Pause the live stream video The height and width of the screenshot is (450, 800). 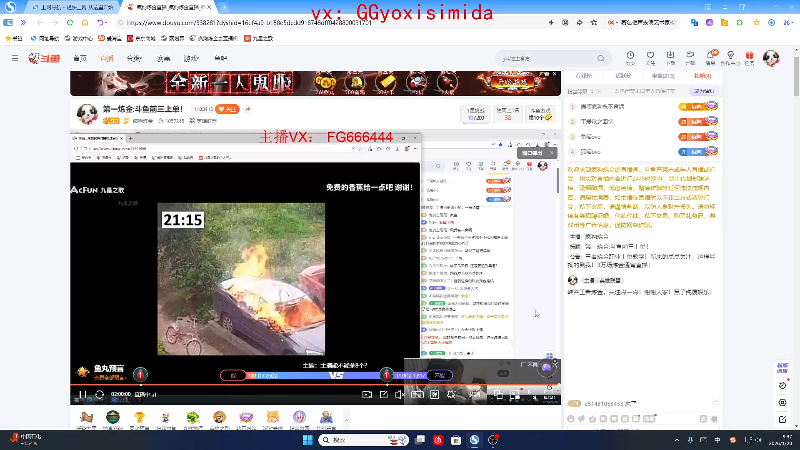pos(83,394)
